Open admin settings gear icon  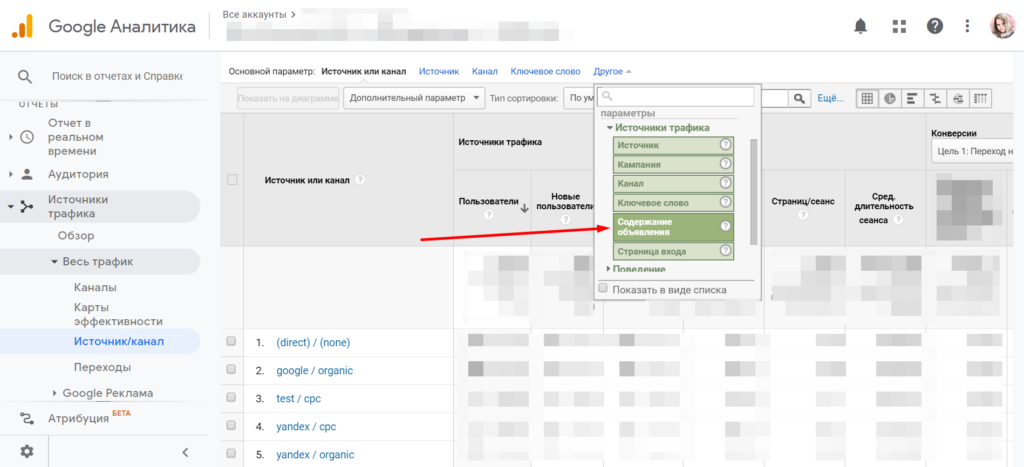coord(27,451)
